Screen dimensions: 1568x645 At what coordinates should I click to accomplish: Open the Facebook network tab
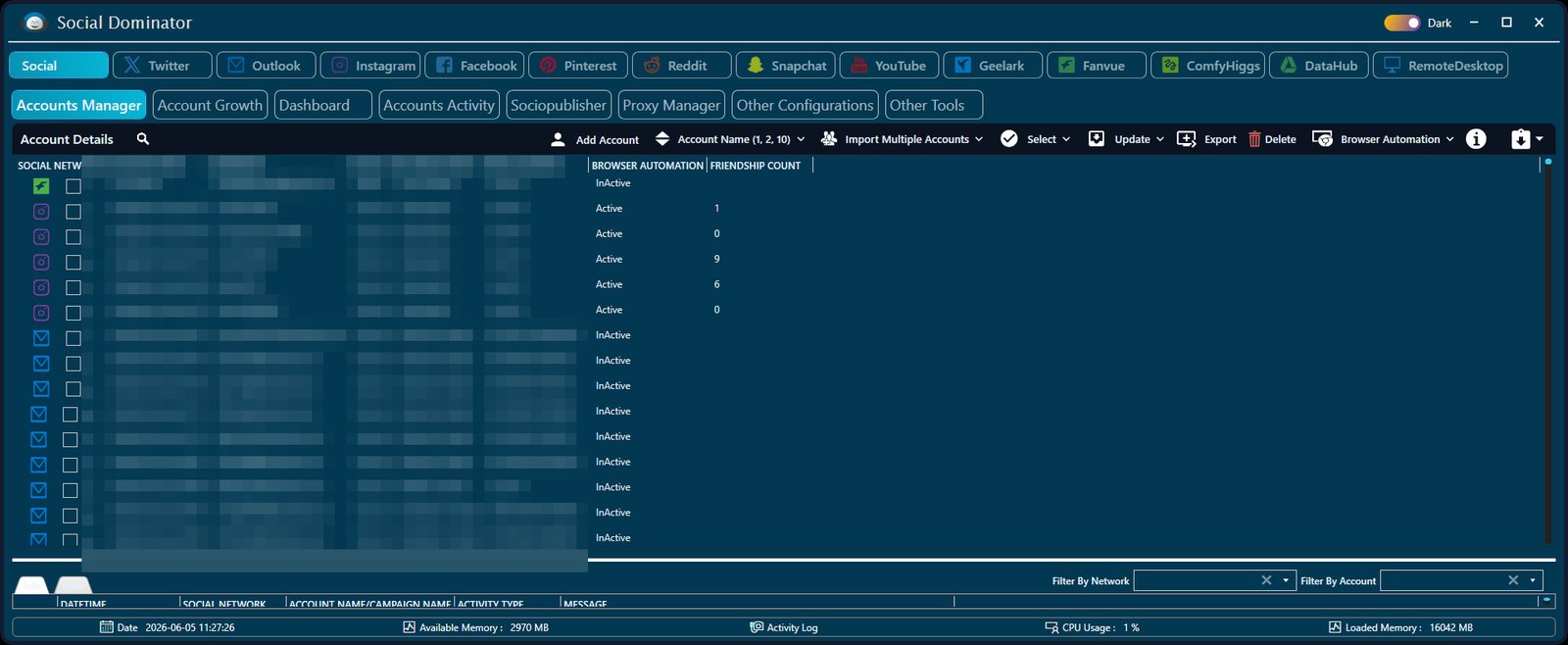pos(474,66)
